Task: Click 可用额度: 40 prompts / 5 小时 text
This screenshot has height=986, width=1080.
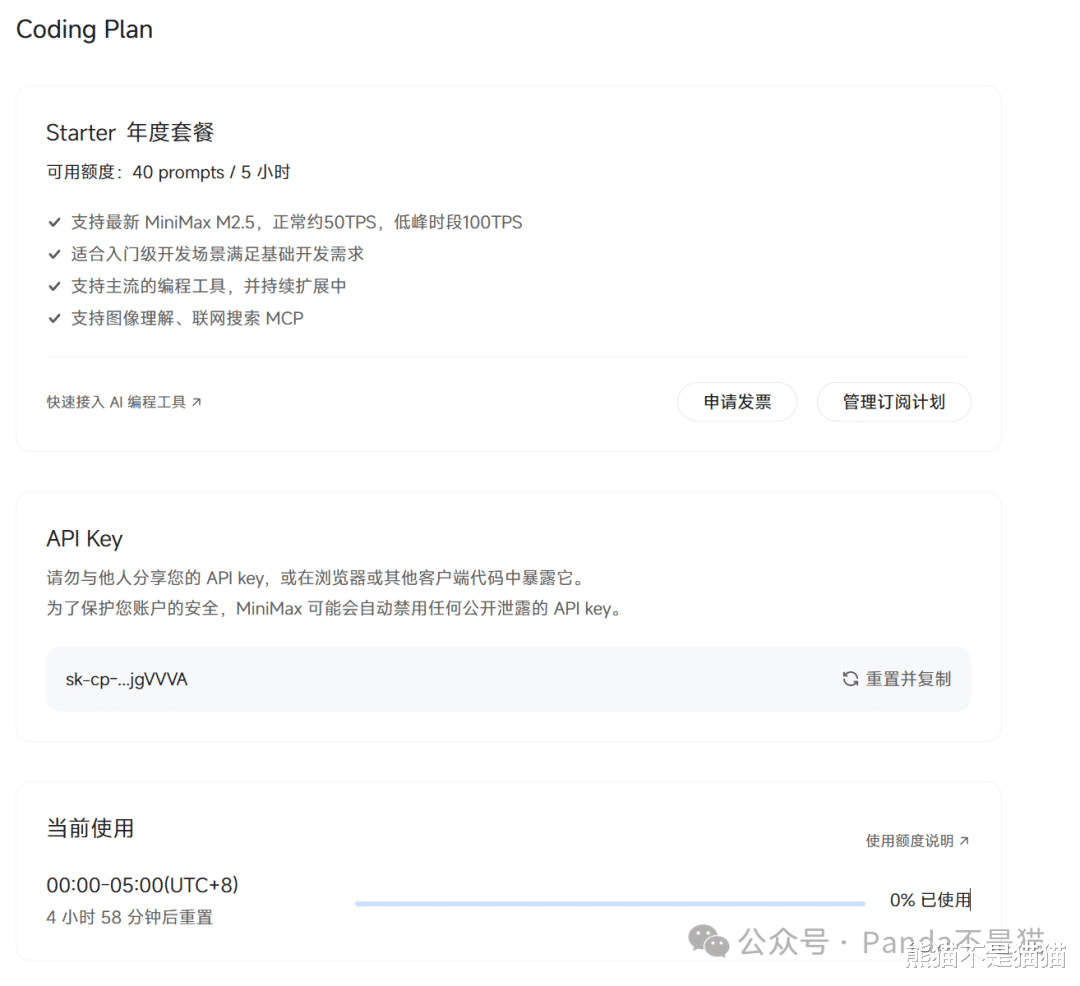Action: point(168,172)
